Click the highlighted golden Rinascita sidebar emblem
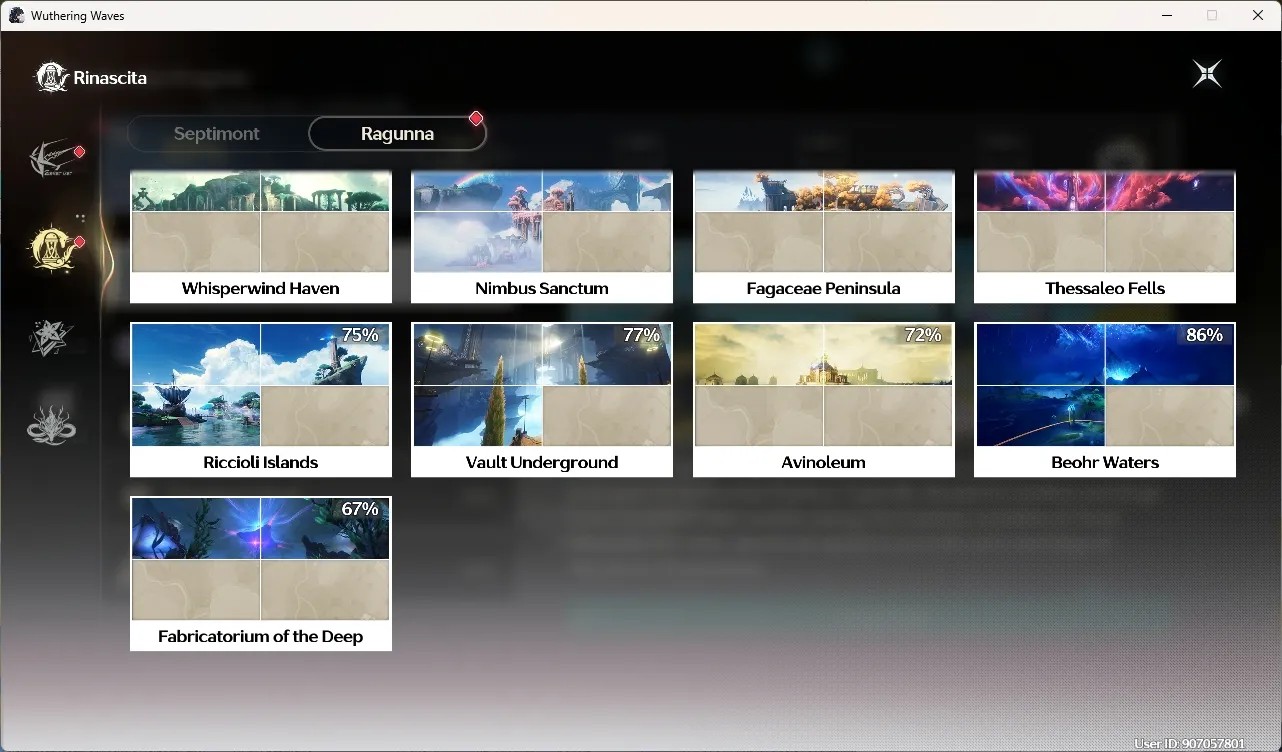 coord(52,247)
